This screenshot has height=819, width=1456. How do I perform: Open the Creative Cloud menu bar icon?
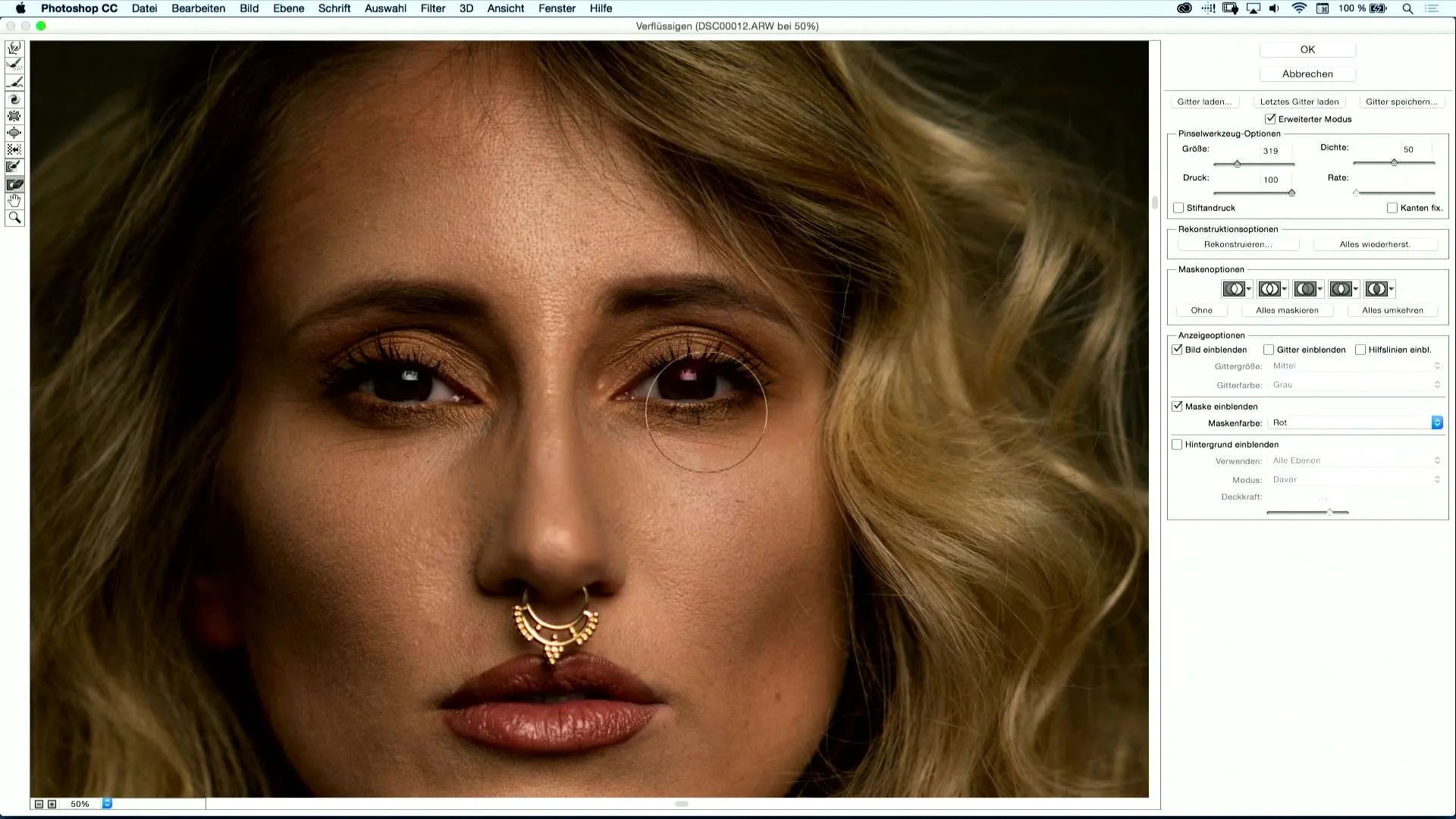(x=1184, y=8)
